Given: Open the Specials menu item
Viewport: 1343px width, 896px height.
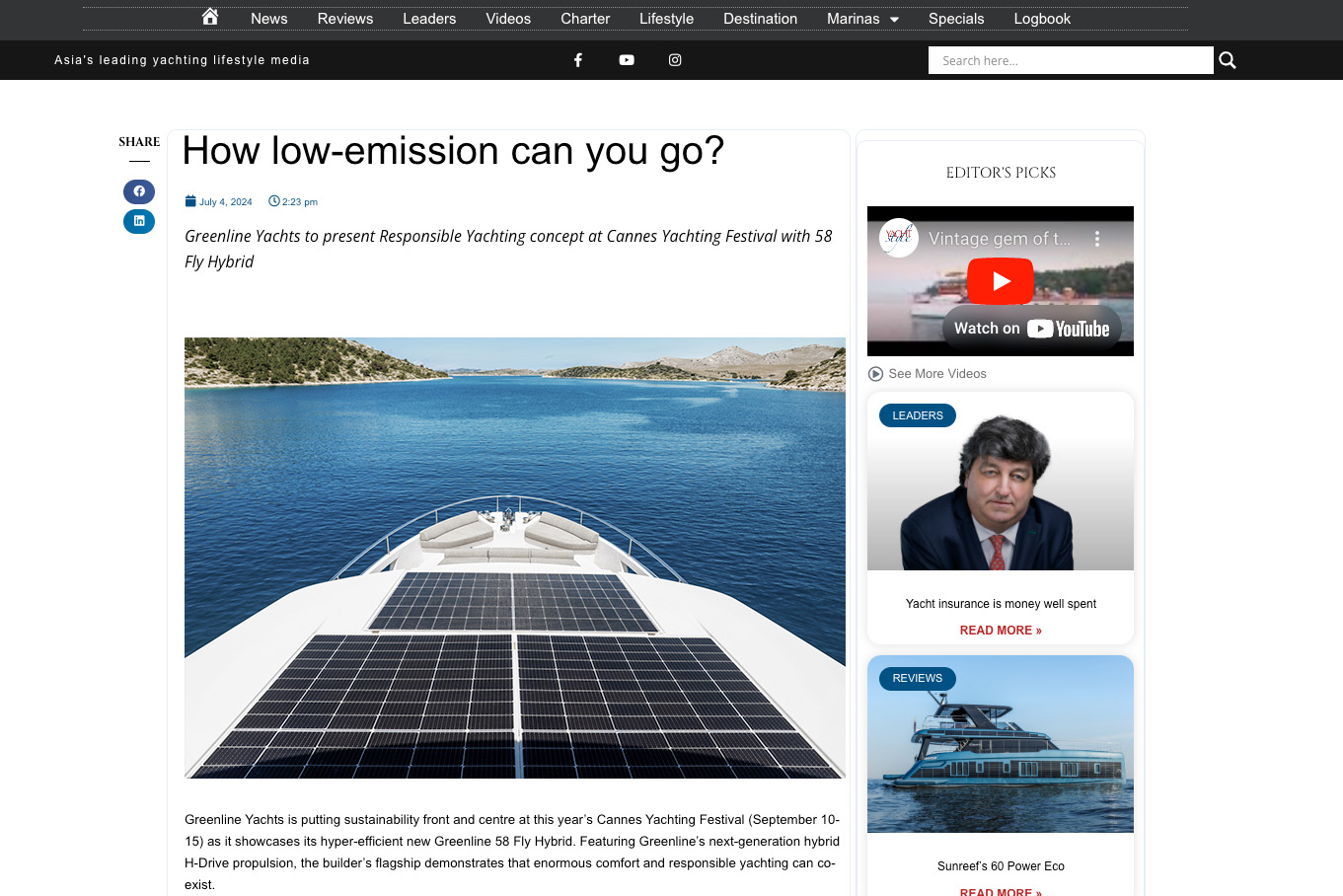Looking at the screenshot, I should coord(956,19).
